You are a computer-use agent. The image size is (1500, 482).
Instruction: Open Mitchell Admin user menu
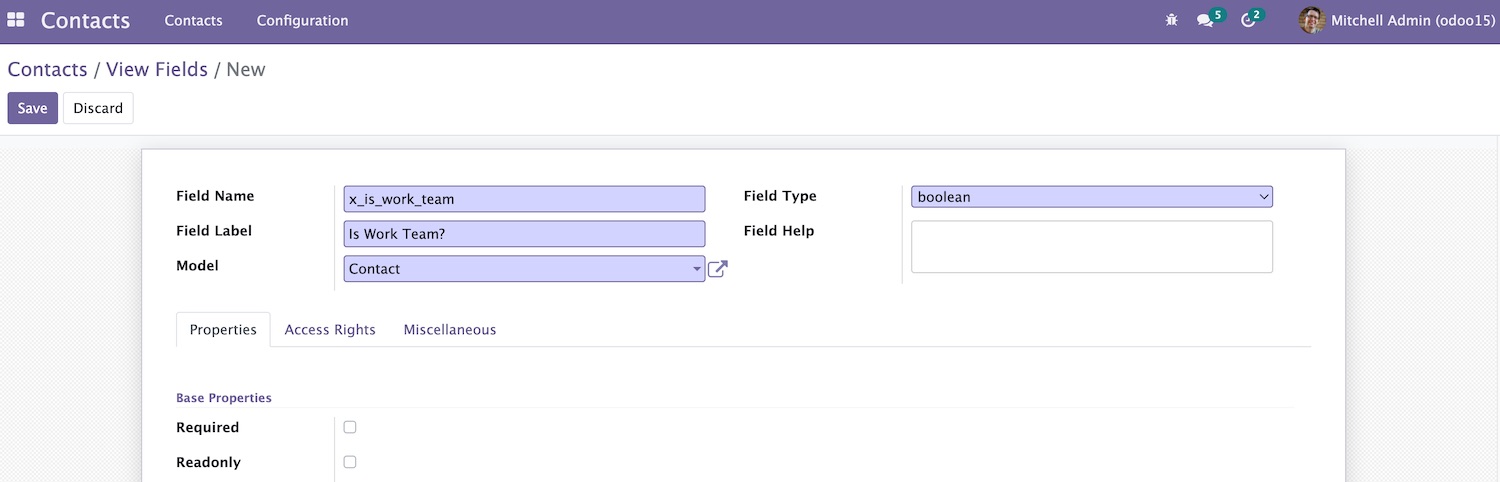coord(1396,20)
